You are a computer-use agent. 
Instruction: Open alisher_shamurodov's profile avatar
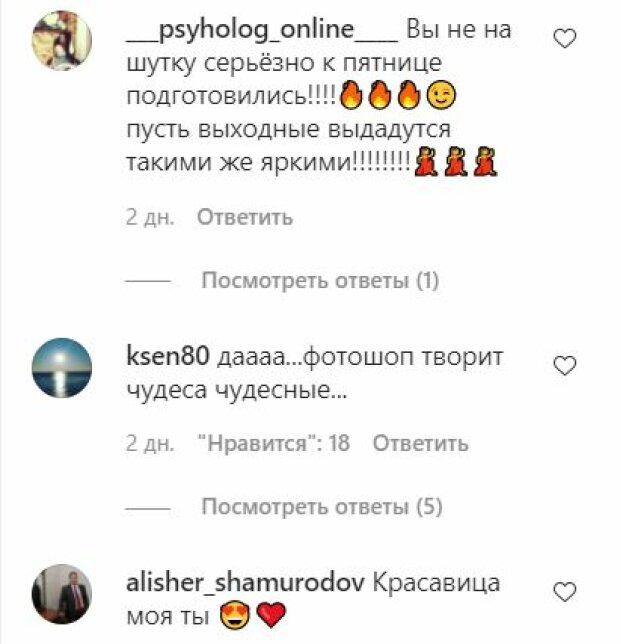62,594
